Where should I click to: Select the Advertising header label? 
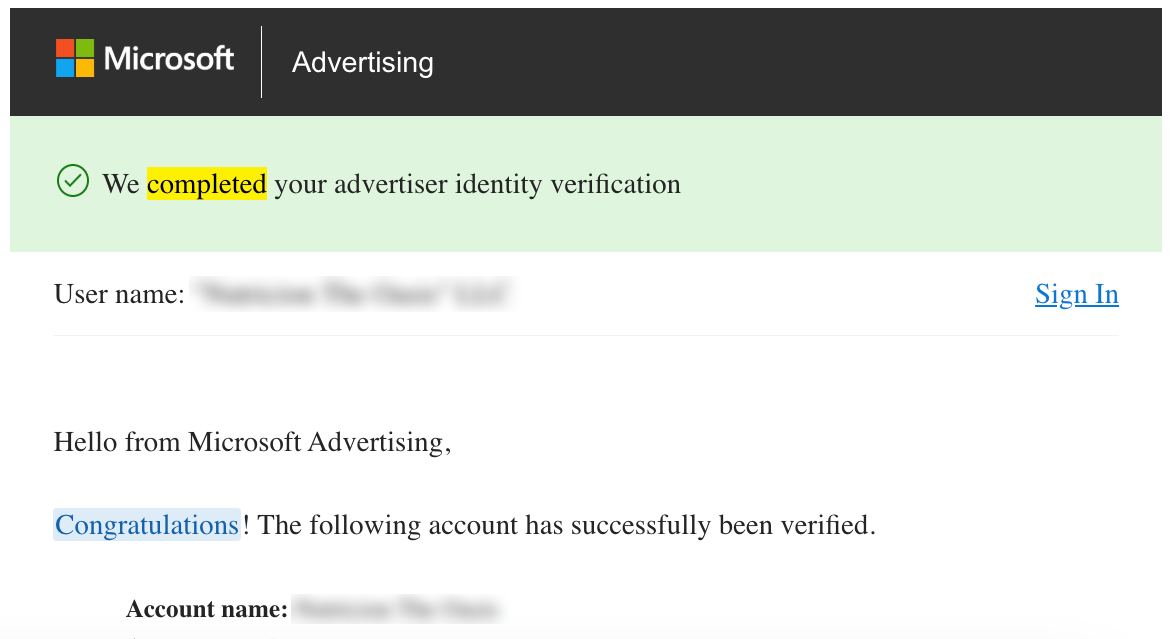[x=362, y=63]
